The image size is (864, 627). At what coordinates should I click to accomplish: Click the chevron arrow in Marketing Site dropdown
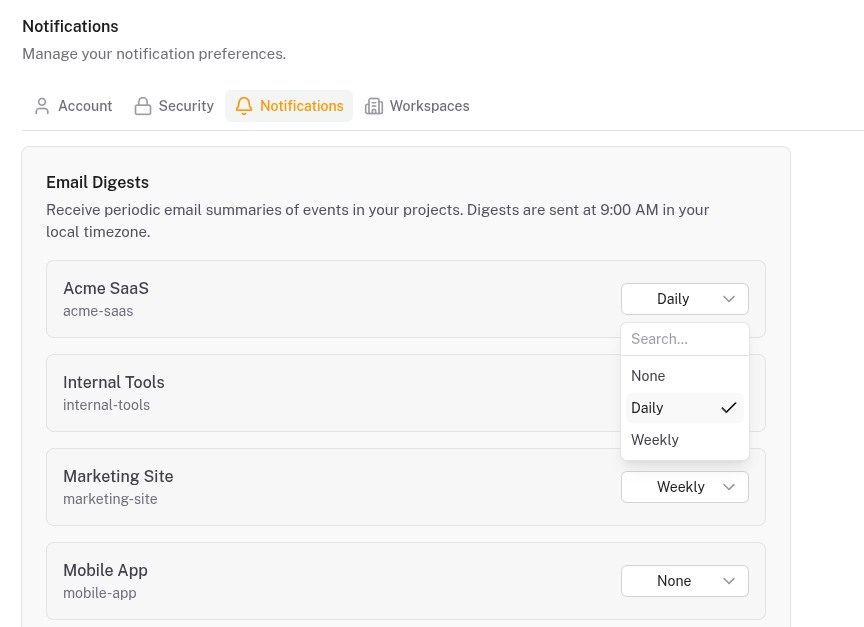(x=729, y=487)
